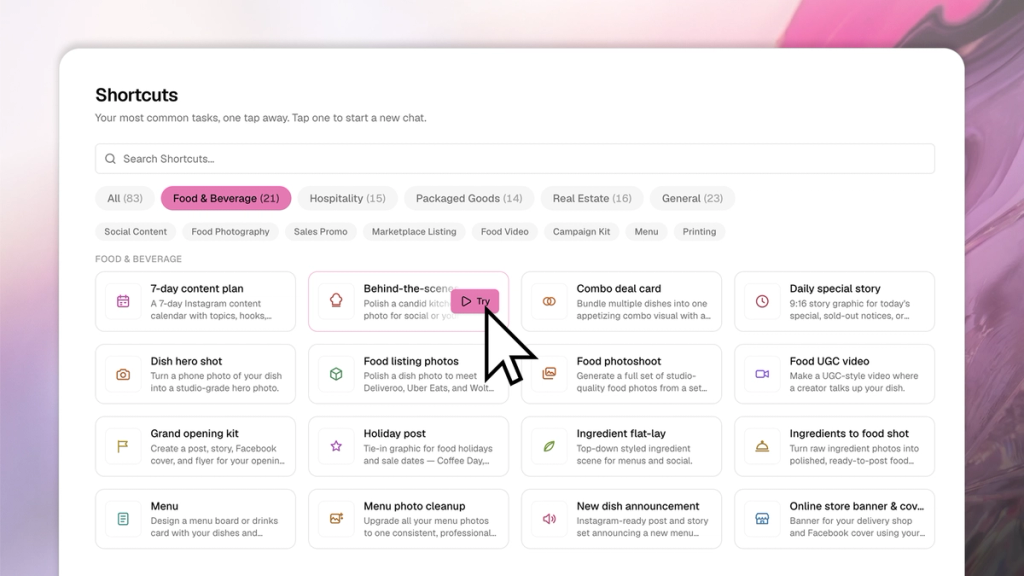The image size is (1024, 576).
Task: Click the Try button on Behind-the-scenes card
Action: click(x=475, y=301)
